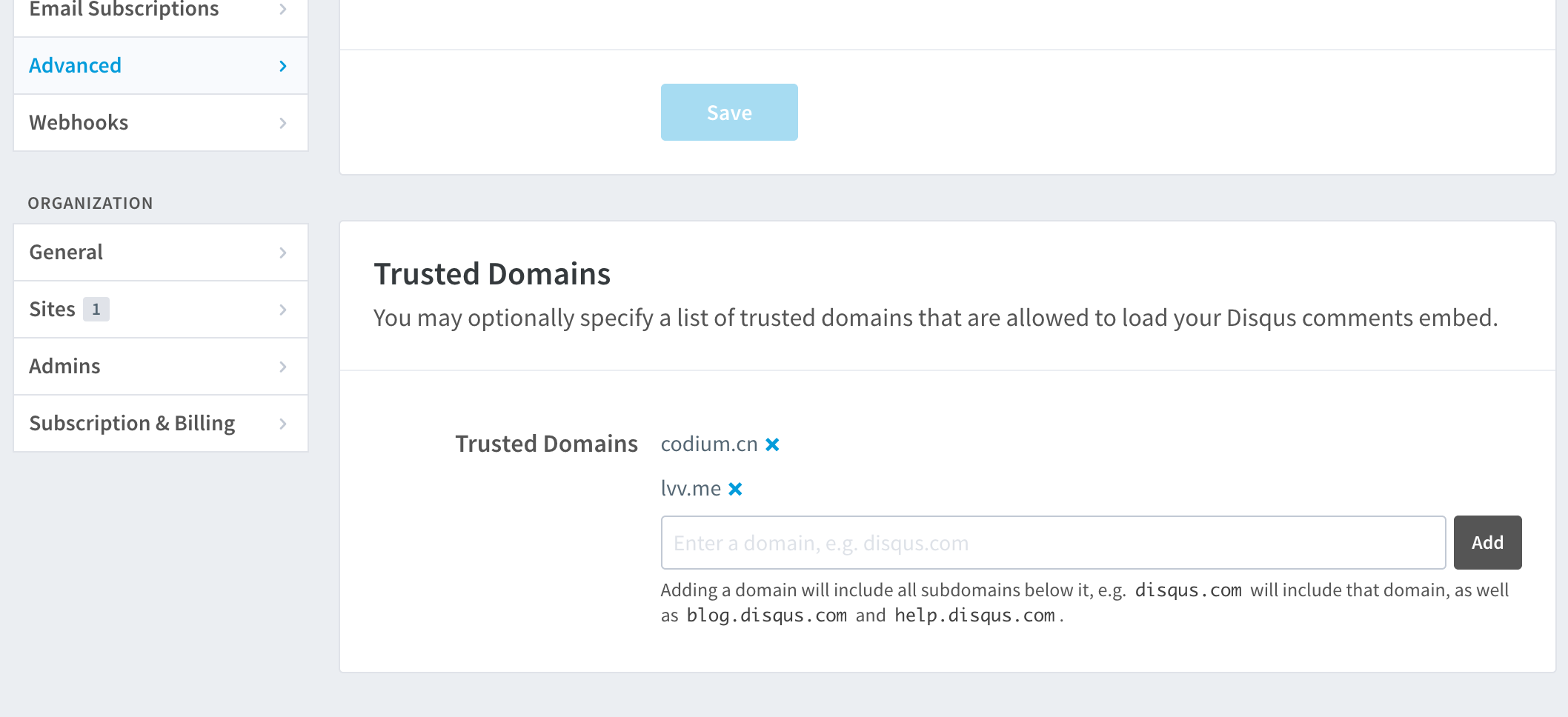This screenshot has height=717, width=1568.
Task: Open Subscription & Billing page
Action: coord(132,424)
